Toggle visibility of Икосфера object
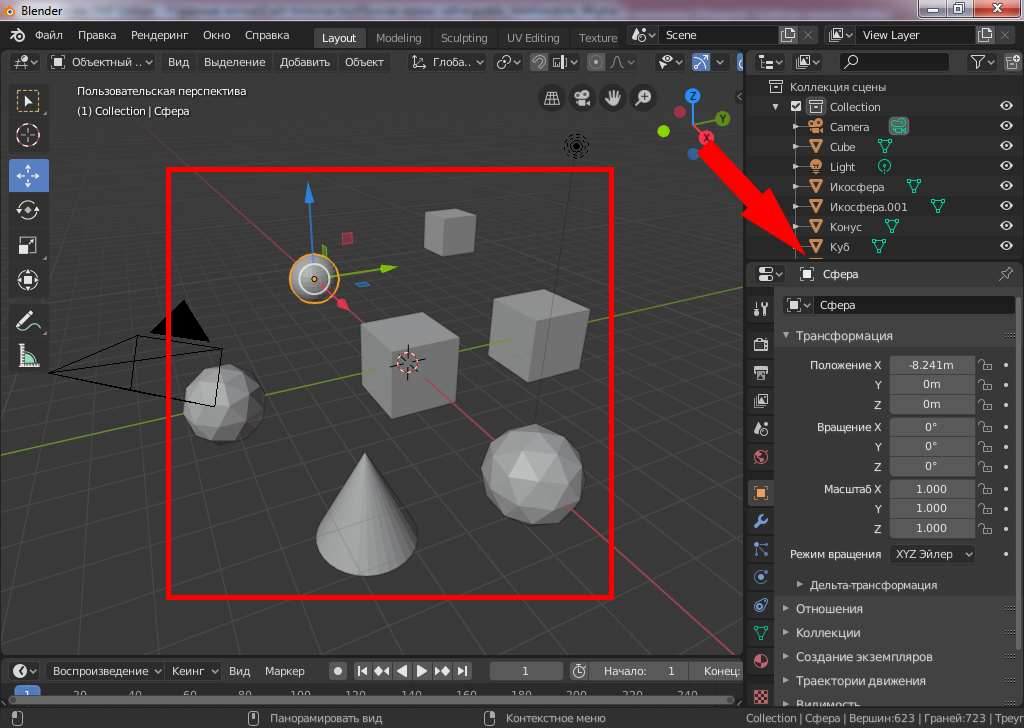Screen dimensions: 1024x728 point(1006,187)
